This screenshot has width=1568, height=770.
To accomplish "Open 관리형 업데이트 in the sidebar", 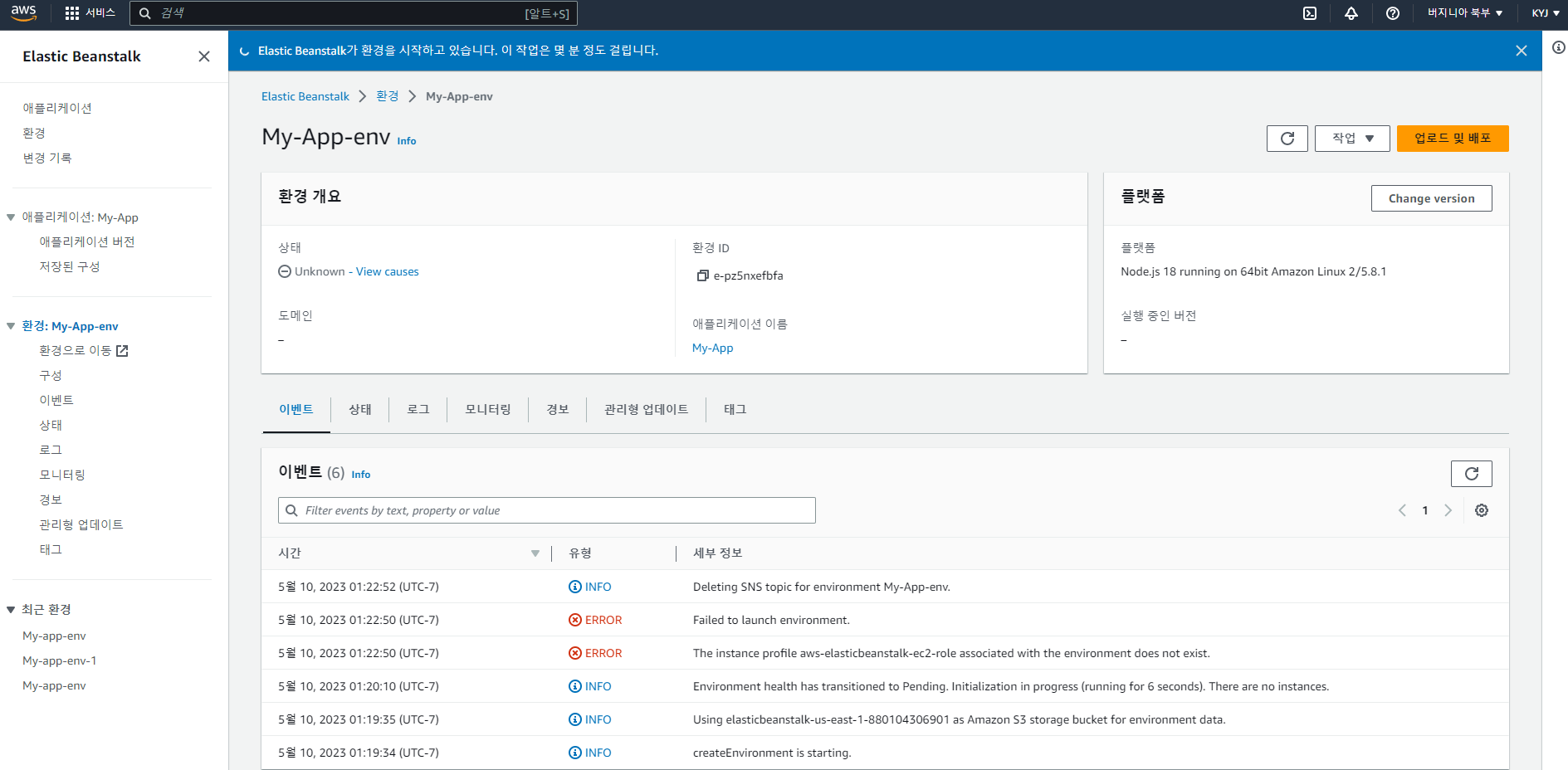I will tap(81, 525).
